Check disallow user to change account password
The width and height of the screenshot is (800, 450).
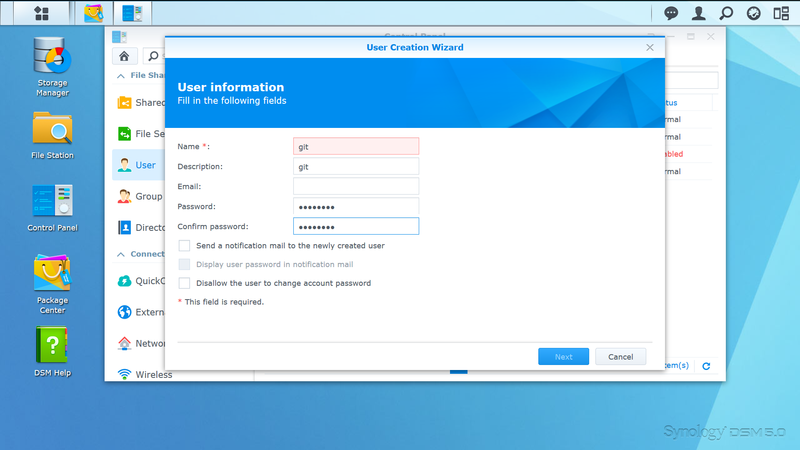pos(184,283)
